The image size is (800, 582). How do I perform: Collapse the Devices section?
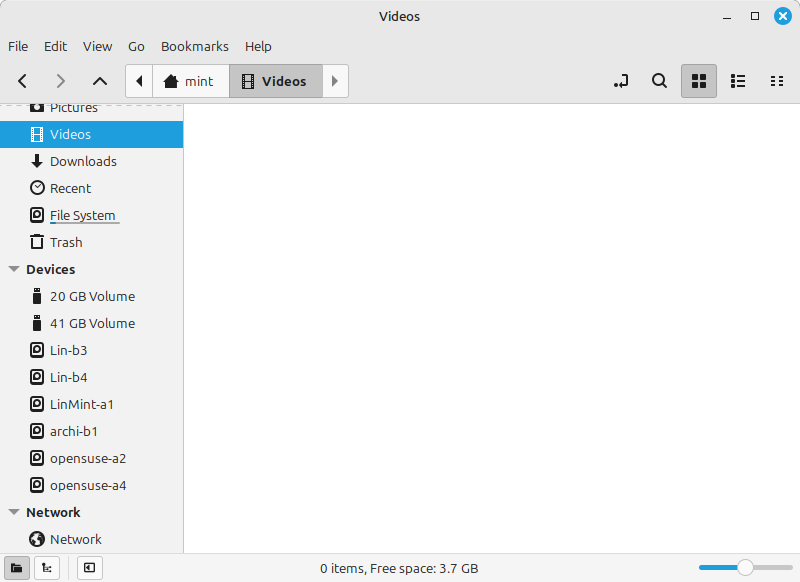point(14,269)
